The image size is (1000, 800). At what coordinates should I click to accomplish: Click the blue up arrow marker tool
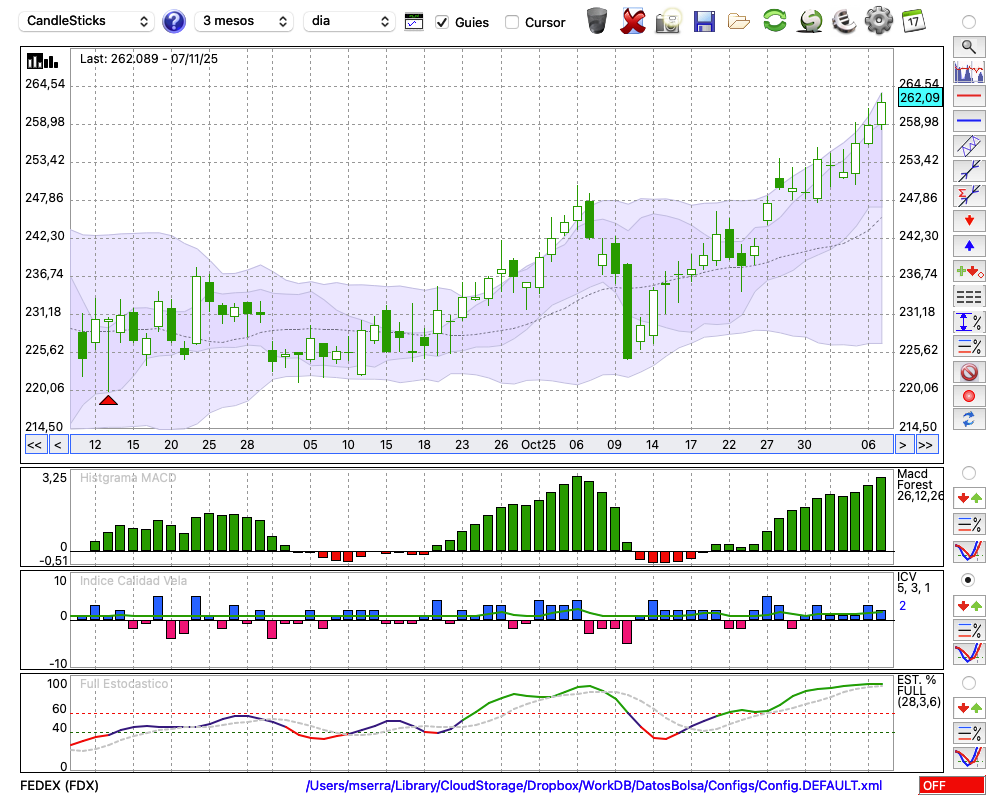[969, 246]
